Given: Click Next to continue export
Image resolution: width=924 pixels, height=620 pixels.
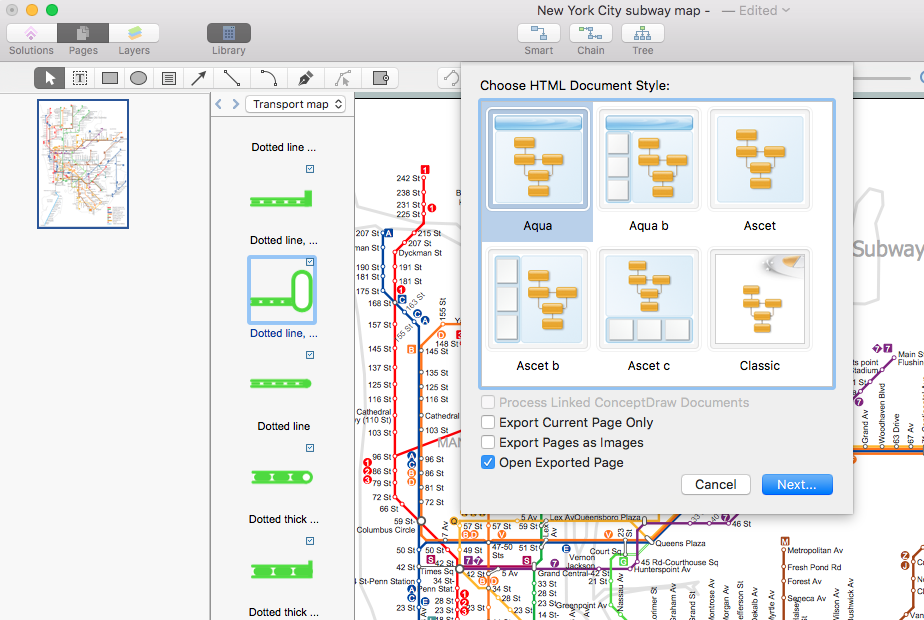Looking at the screenshot, I should 797,484.
